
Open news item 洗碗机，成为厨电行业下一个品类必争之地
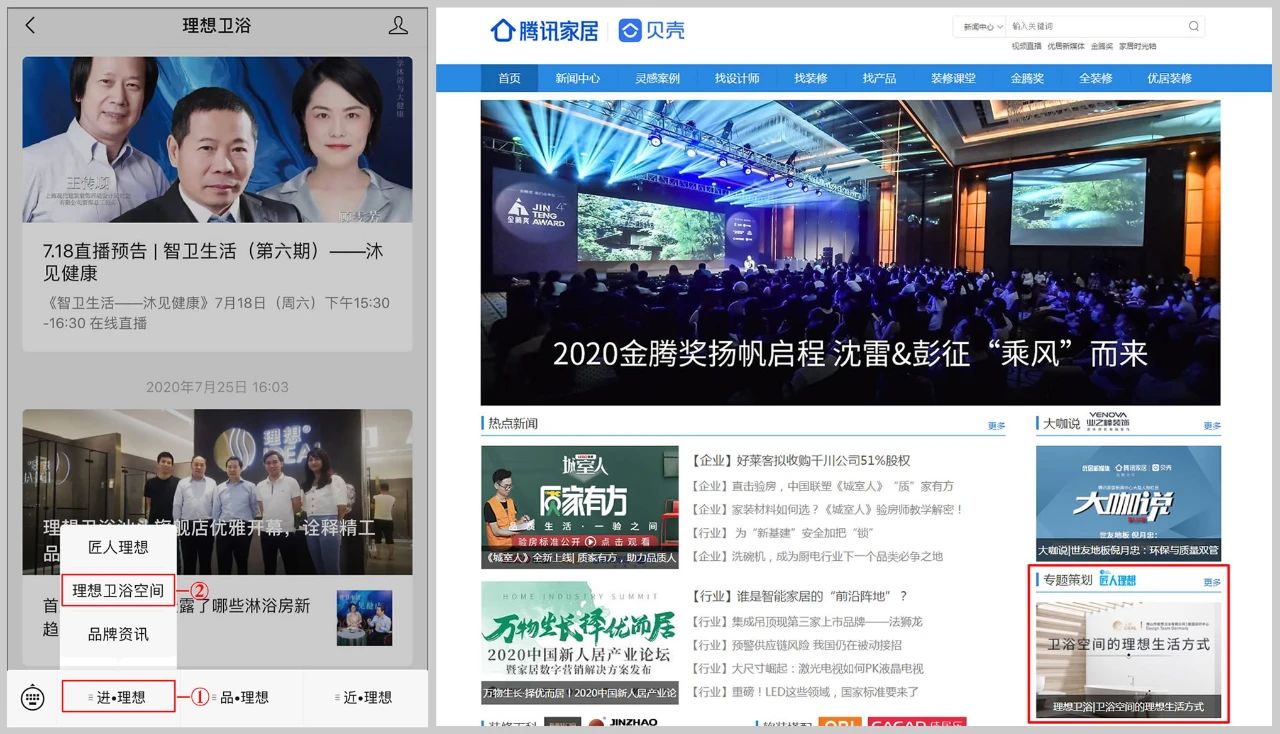(817, 556)
